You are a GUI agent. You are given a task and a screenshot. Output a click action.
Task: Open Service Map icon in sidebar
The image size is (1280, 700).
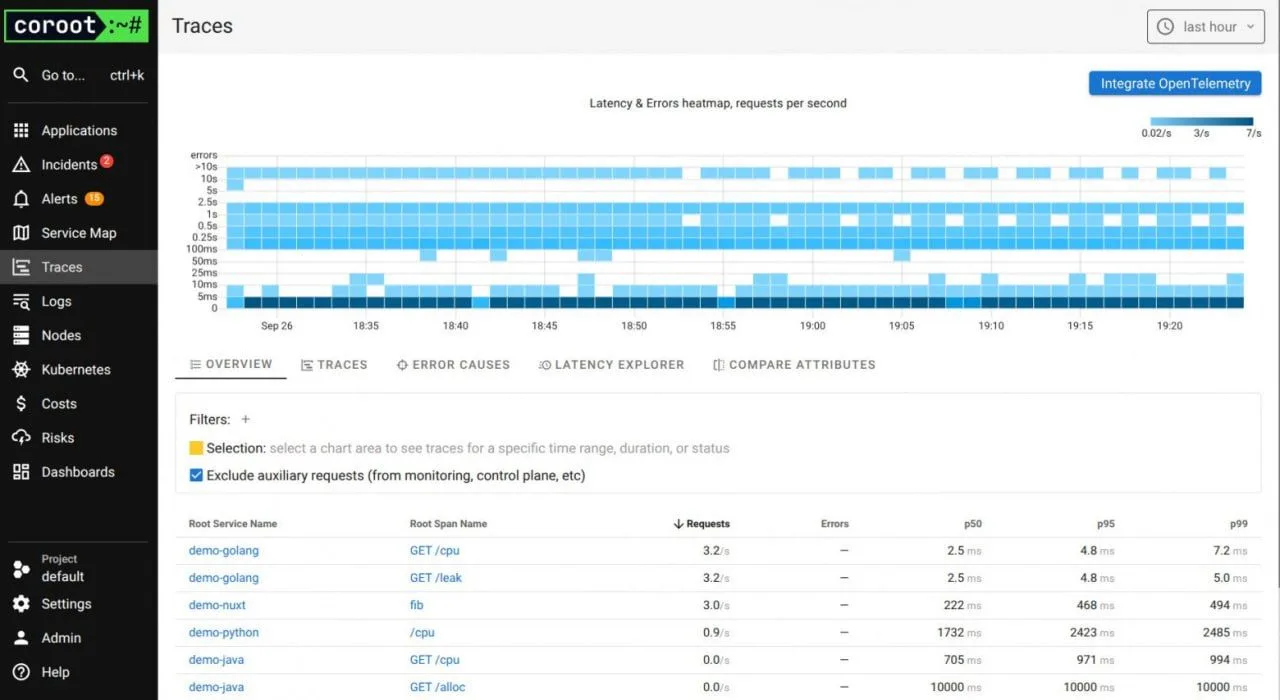(21, 233)
